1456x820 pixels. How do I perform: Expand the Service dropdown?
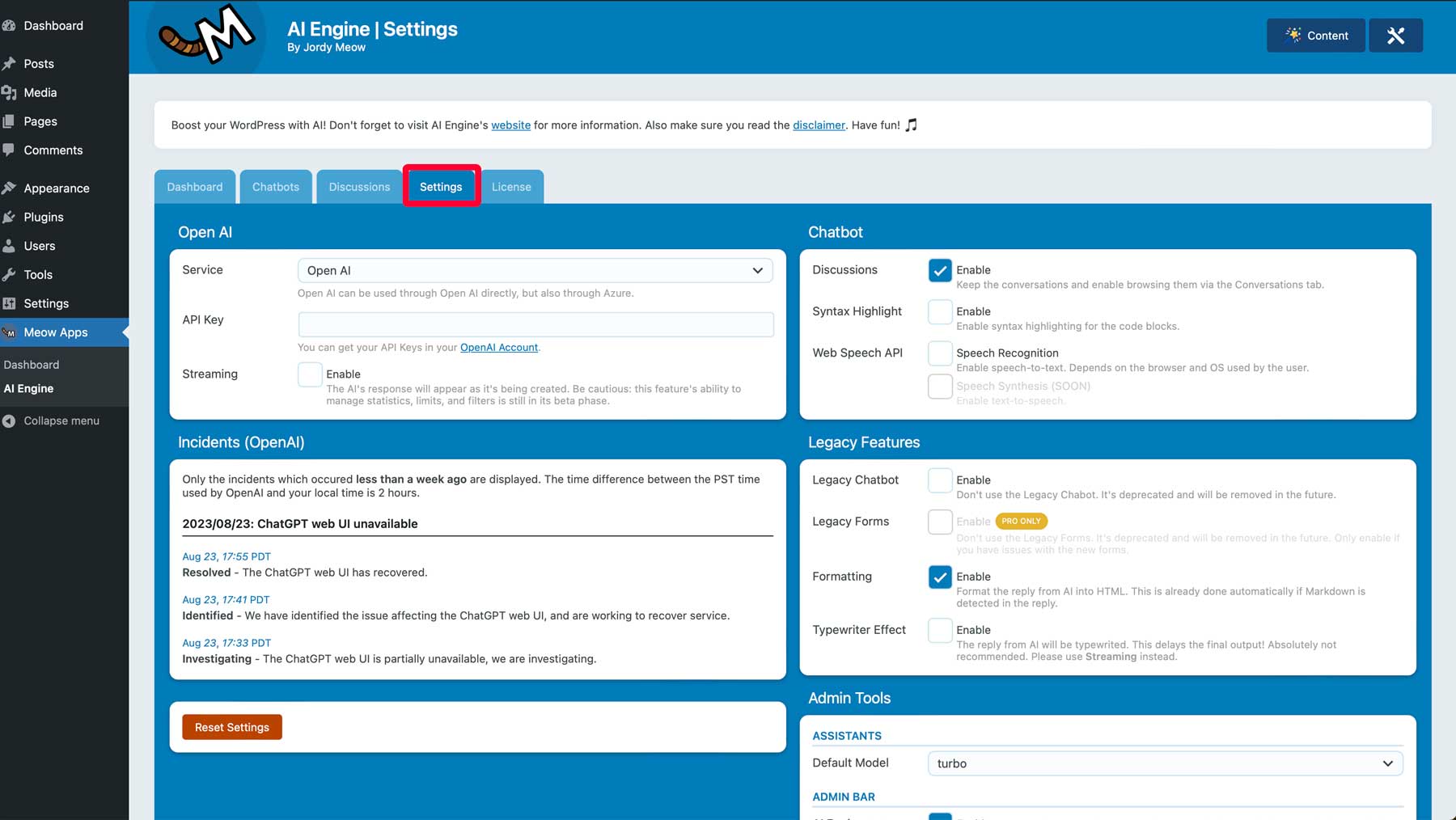point(535,271)
